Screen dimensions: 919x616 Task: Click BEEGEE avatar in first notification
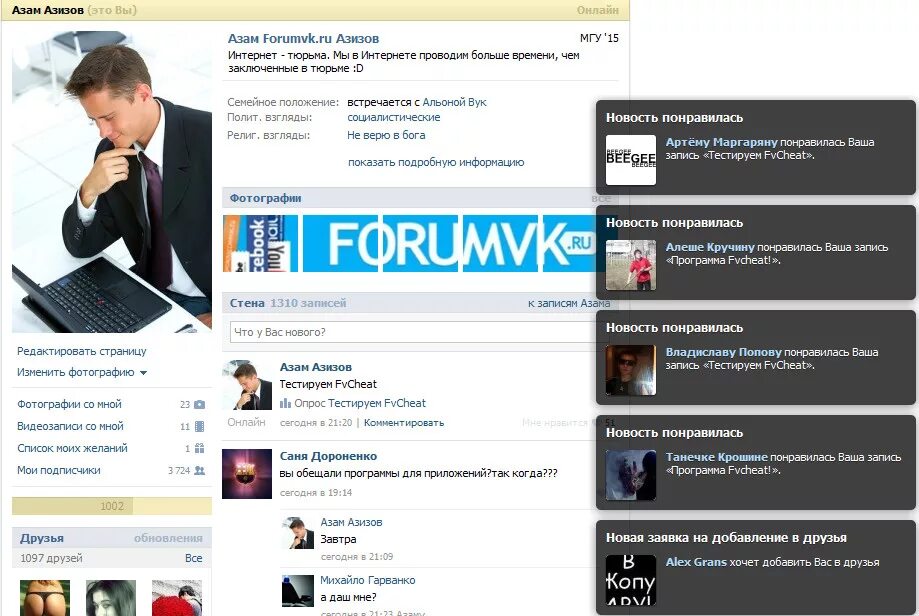tap(631, 160)
